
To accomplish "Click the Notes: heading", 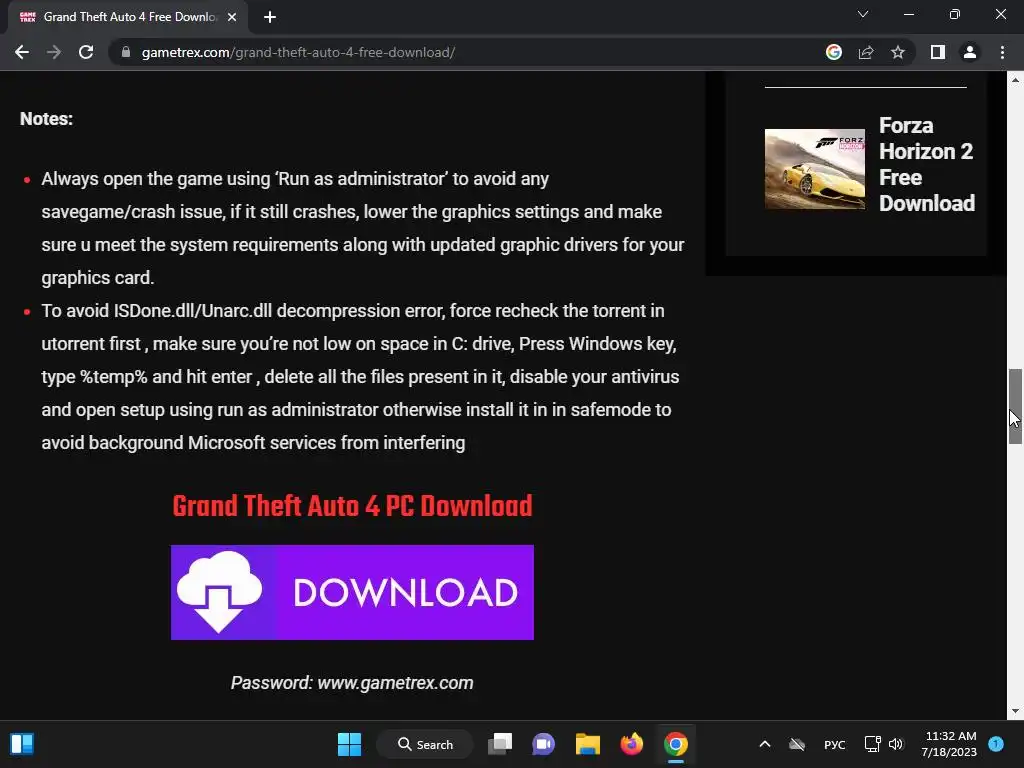I will point(46,119).
